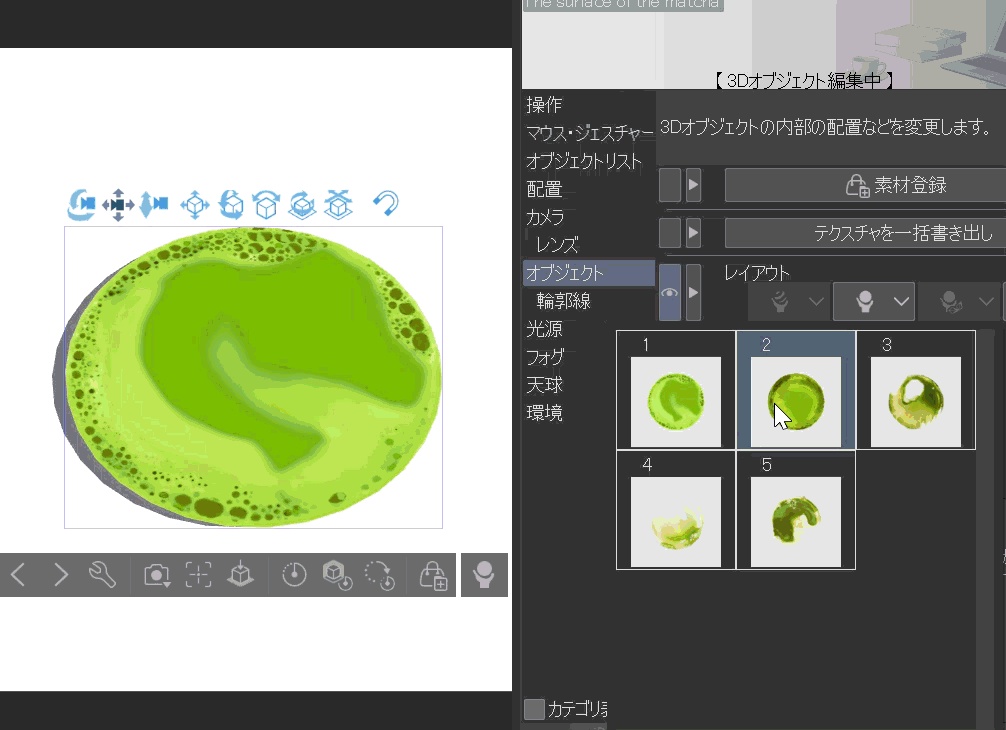Open the 配置 category

click(x=544, y=189)
